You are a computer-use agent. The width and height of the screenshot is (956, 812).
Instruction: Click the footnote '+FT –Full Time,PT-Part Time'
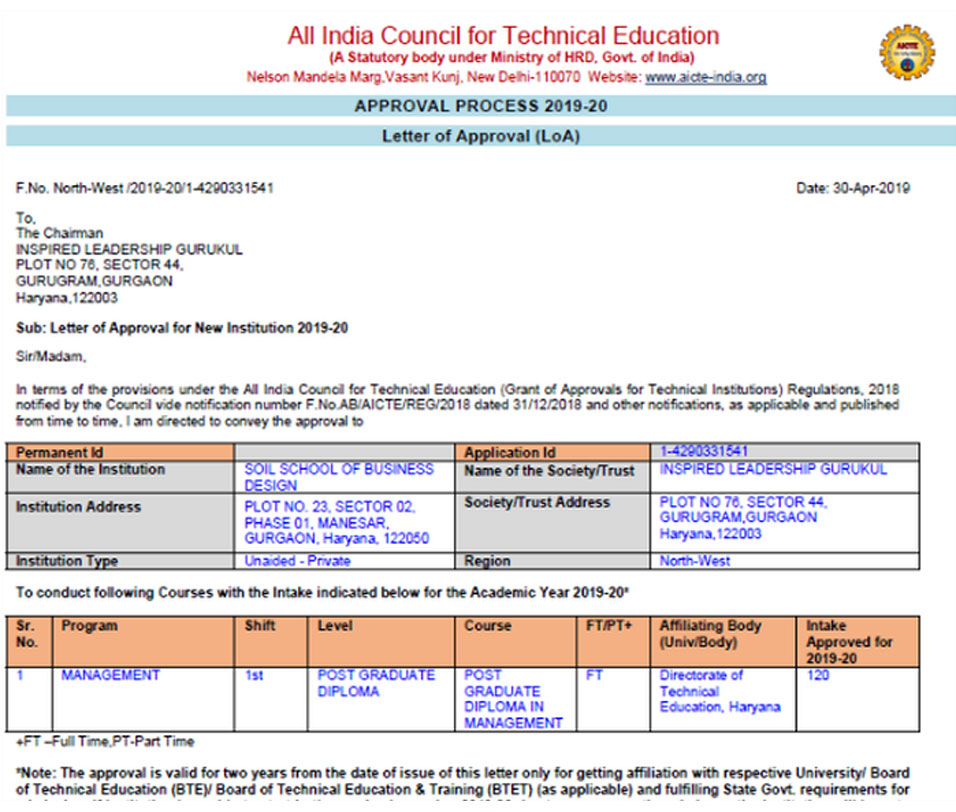click(x=105, y=741)
